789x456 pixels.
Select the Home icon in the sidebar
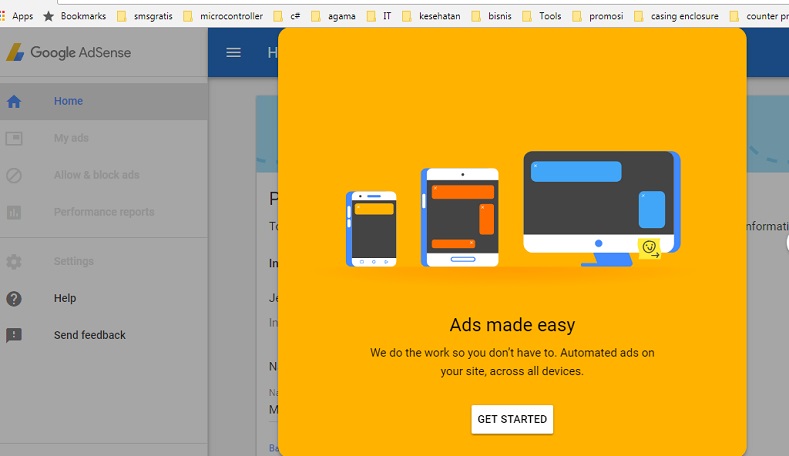[14, 102]
